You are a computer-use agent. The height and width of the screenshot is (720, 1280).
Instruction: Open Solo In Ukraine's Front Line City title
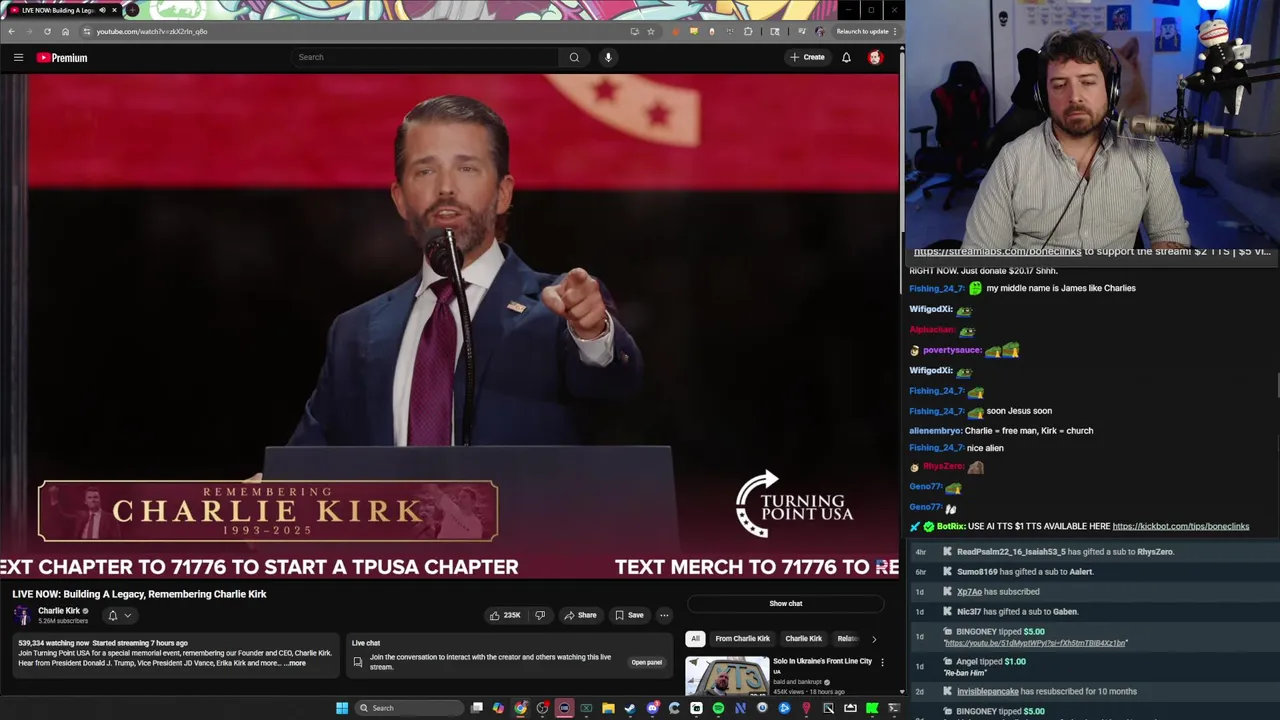click(822, 661)
